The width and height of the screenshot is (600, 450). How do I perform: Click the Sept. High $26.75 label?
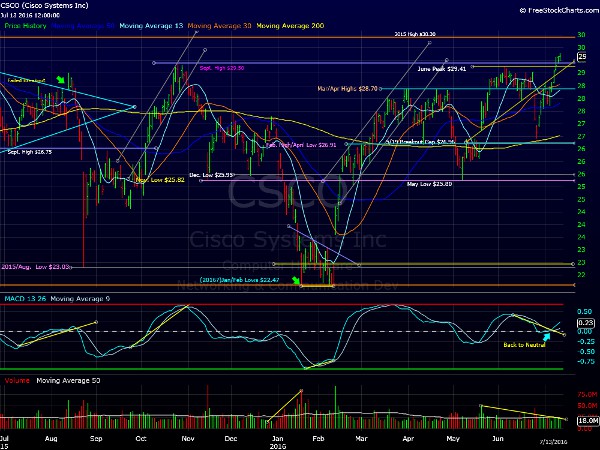[x=29, y=152]
